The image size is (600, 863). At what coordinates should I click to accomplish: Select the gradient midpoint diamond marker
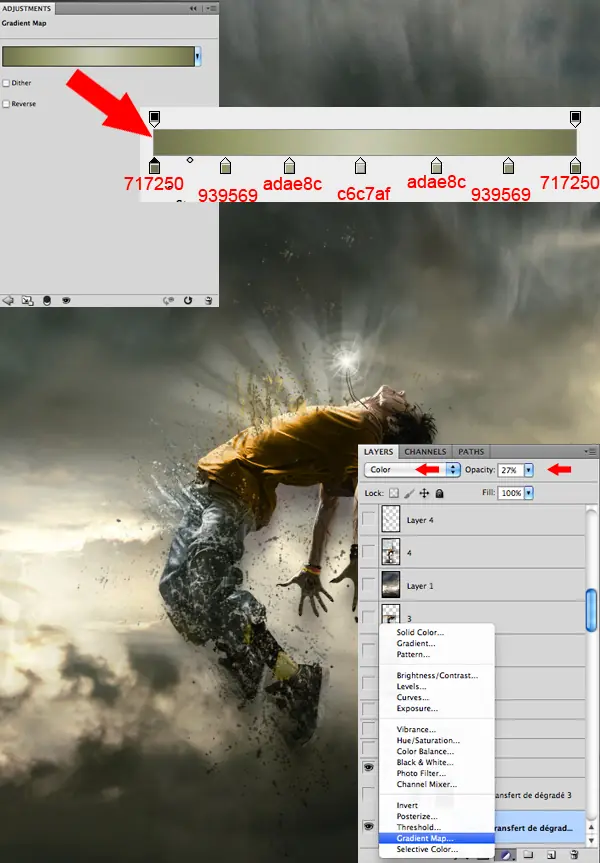click(190, 160)
